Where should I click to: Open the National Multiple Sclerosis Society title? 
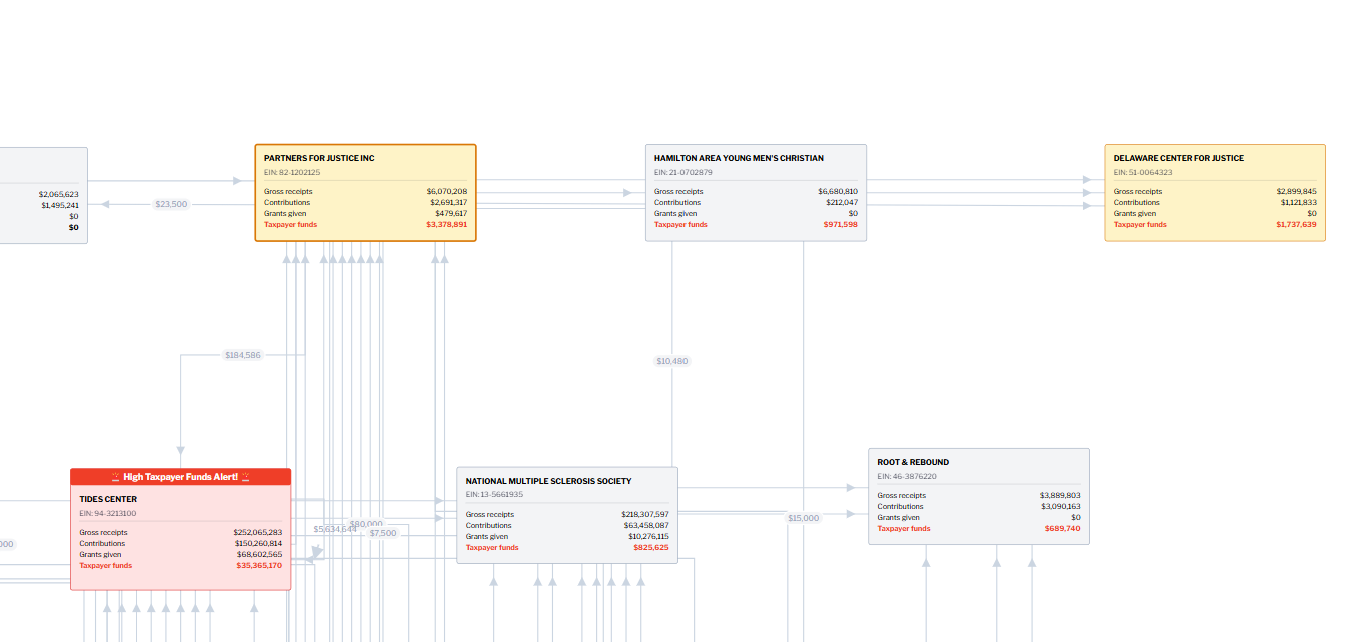[x=549, y=481]
